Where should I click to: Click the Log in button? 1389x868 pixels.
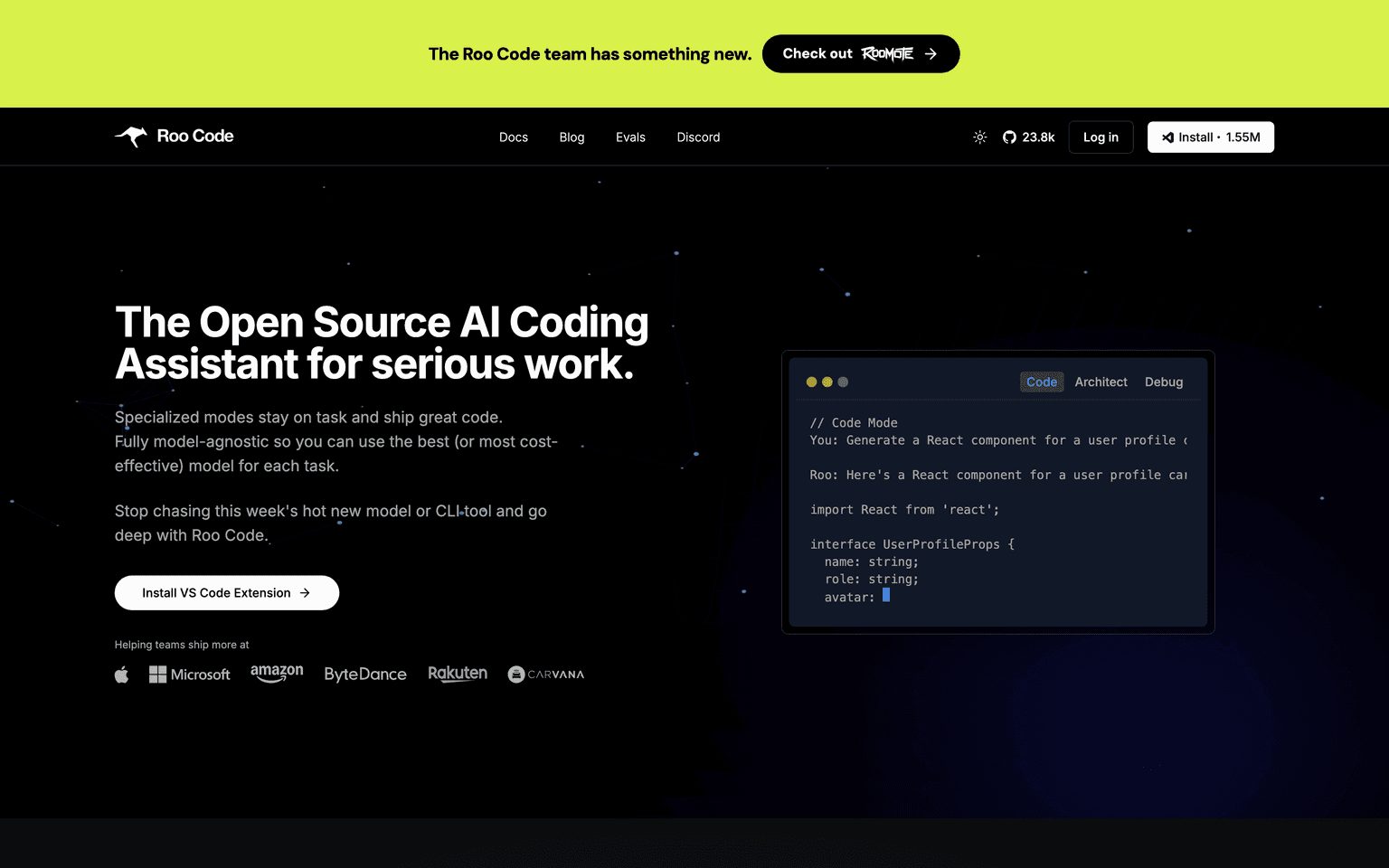point(1101,137)
